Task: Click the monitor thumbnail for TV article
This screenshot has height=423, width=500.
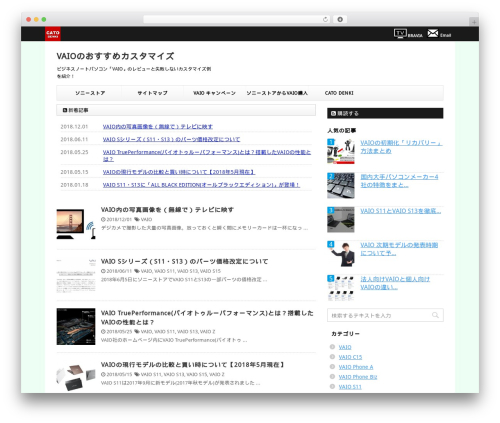Action: coord(76,224)
